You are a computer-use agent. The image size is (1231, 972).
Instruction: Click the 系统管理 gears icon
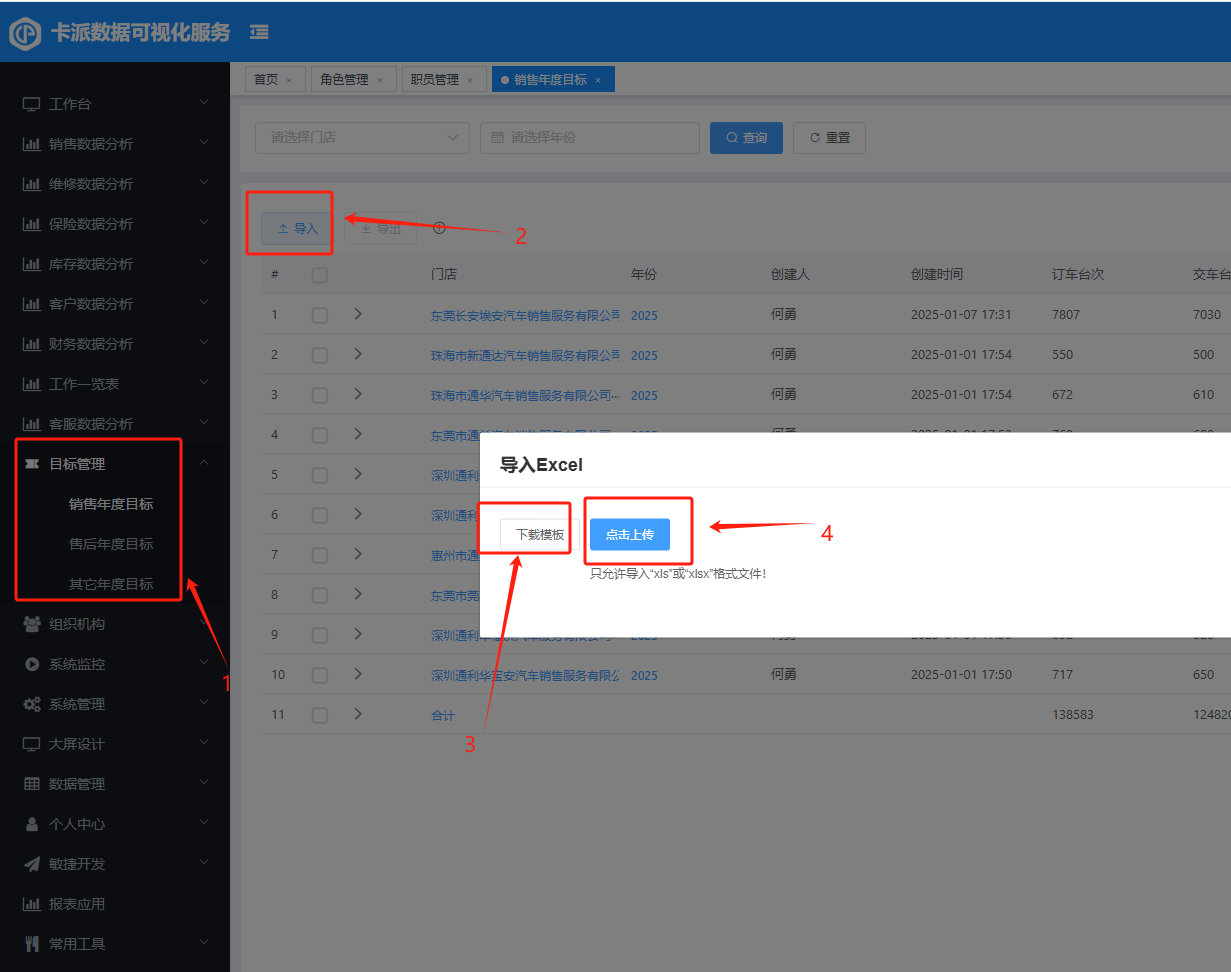tap(31, 704)
